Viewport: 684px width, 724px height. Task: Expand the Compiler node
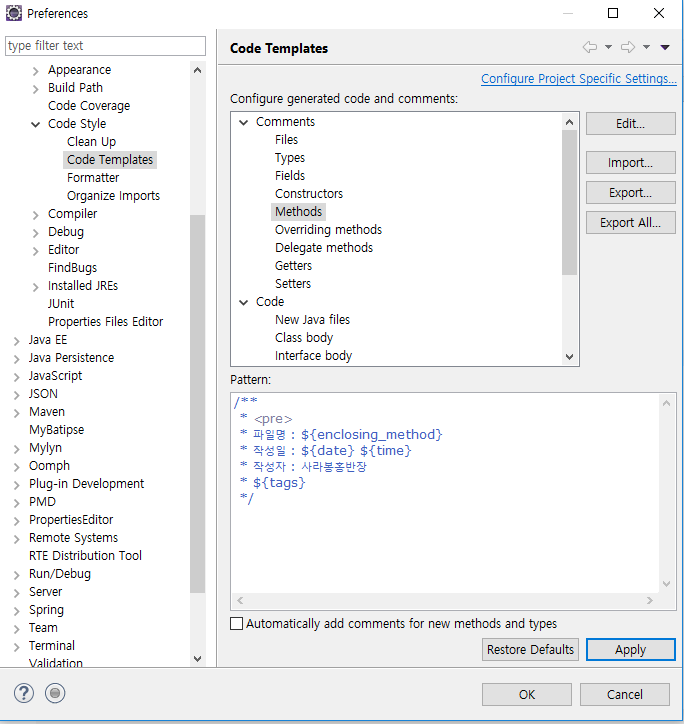click(x=36, y=215)
